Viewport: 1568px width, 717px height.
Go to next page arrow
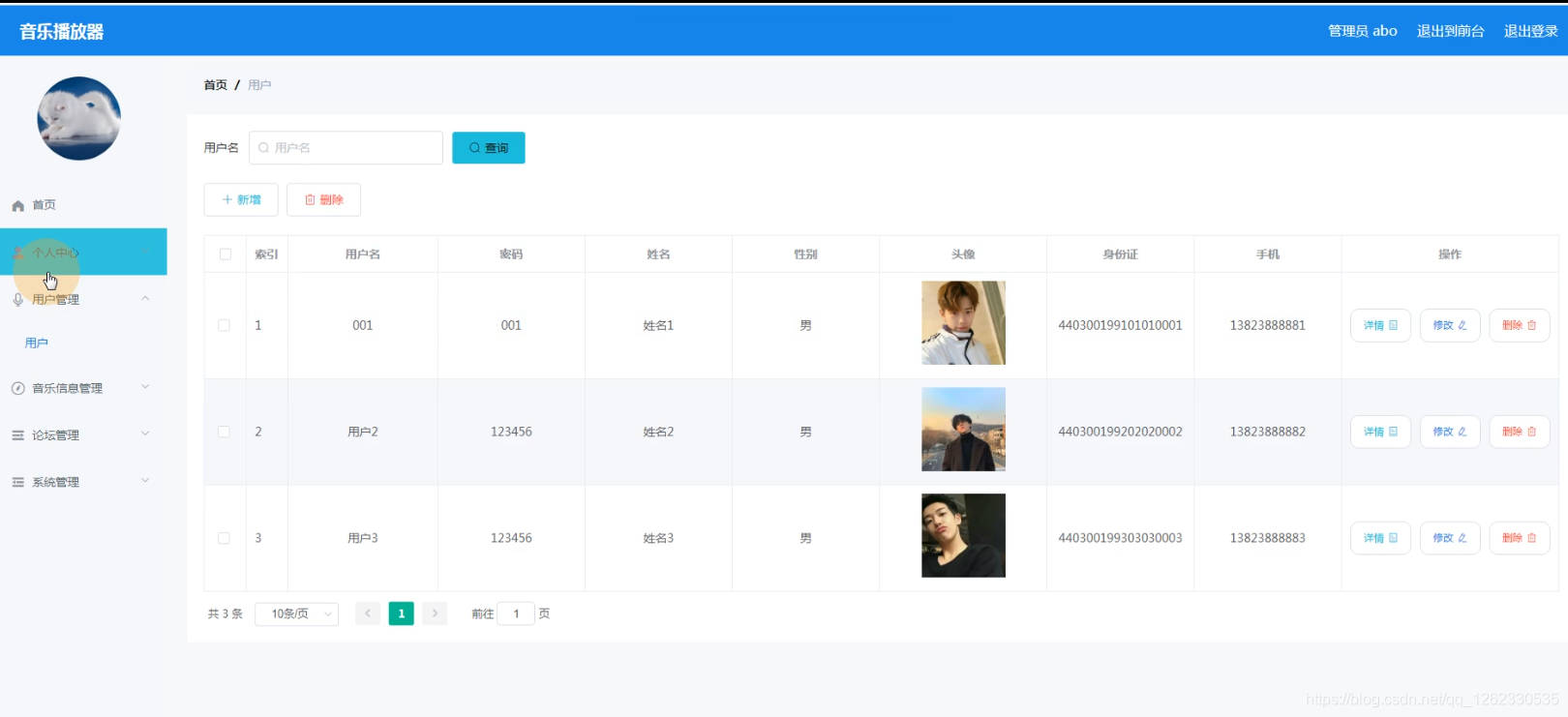[435, 613]
